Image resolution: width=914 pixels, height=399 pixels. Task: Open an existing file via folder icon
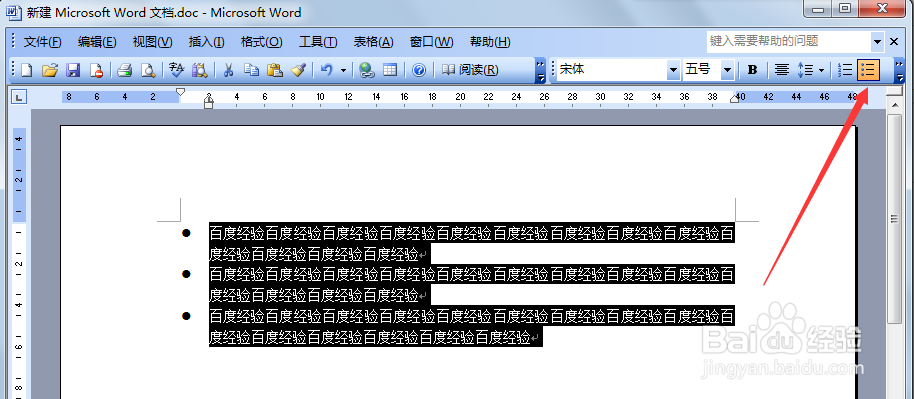click(x=50, y=71)
